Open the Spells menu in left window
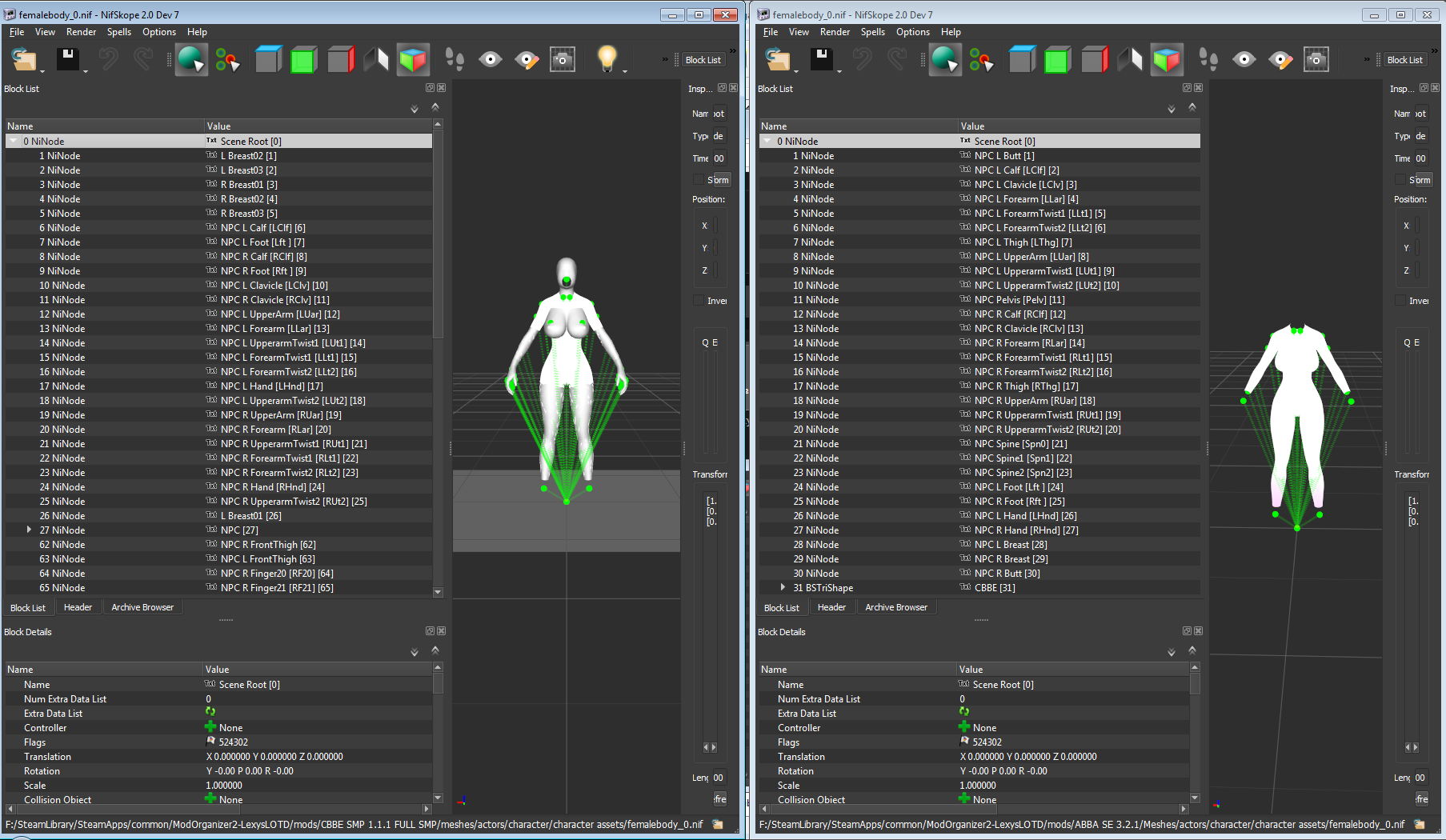The height and width of the screenshot is (840, 1446). pyautogui.click(x=119, y=32)
